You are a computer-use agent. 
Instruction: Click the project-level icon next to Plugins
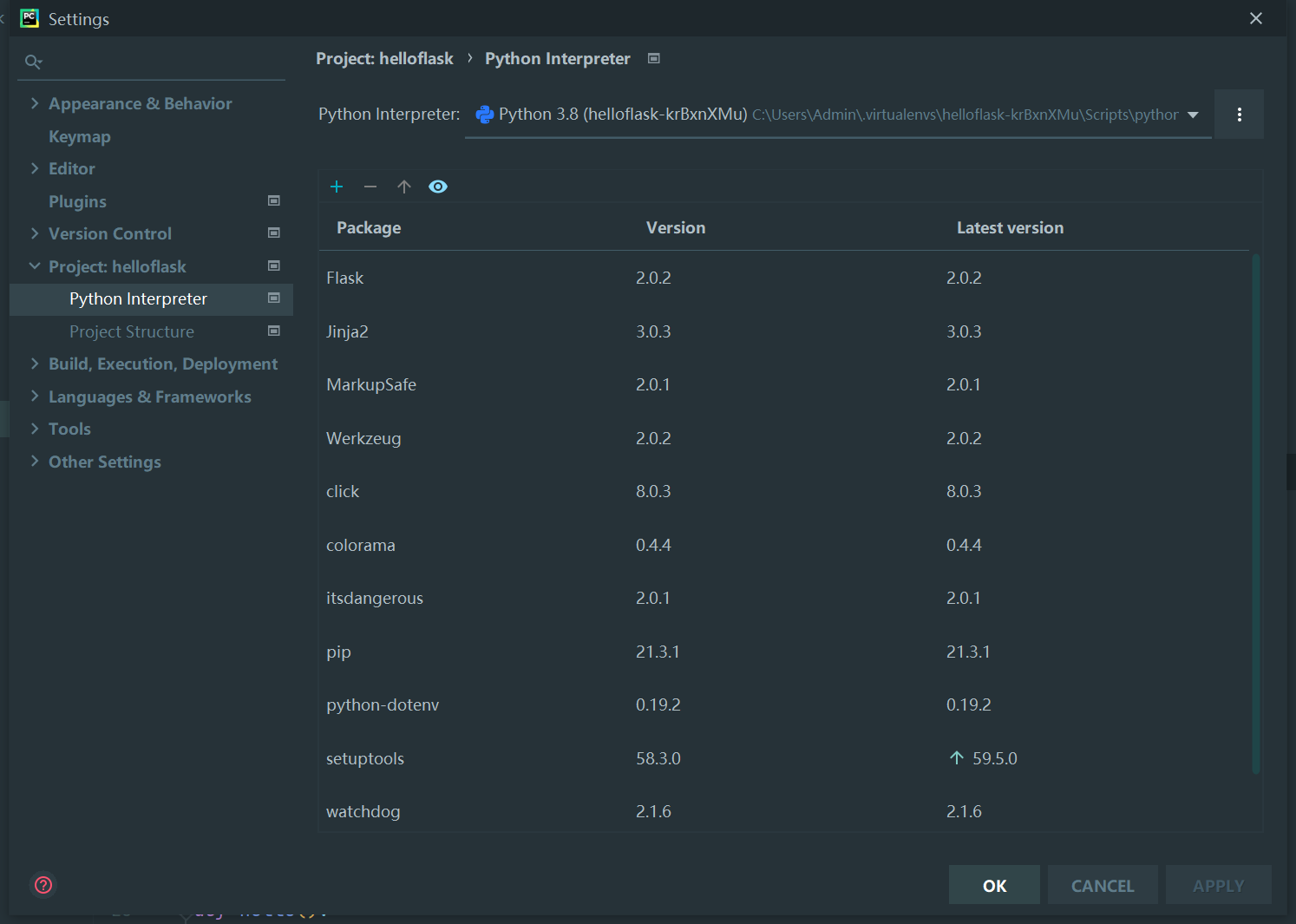tap(274, 200)
